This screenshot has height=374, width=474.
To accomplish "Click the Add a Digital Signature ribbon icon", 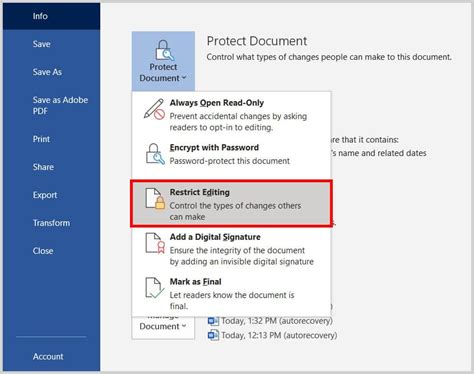I will point(155,243).
